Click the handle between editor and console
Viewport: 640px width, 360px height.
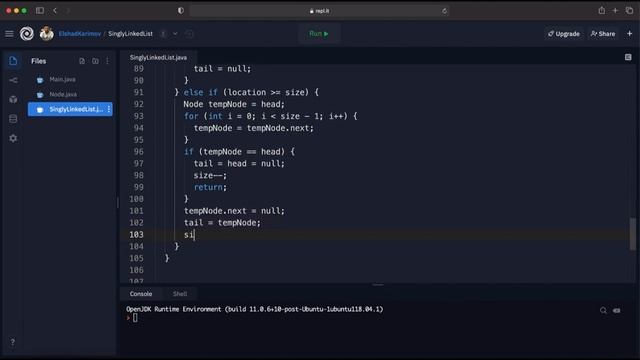[378, 285]
